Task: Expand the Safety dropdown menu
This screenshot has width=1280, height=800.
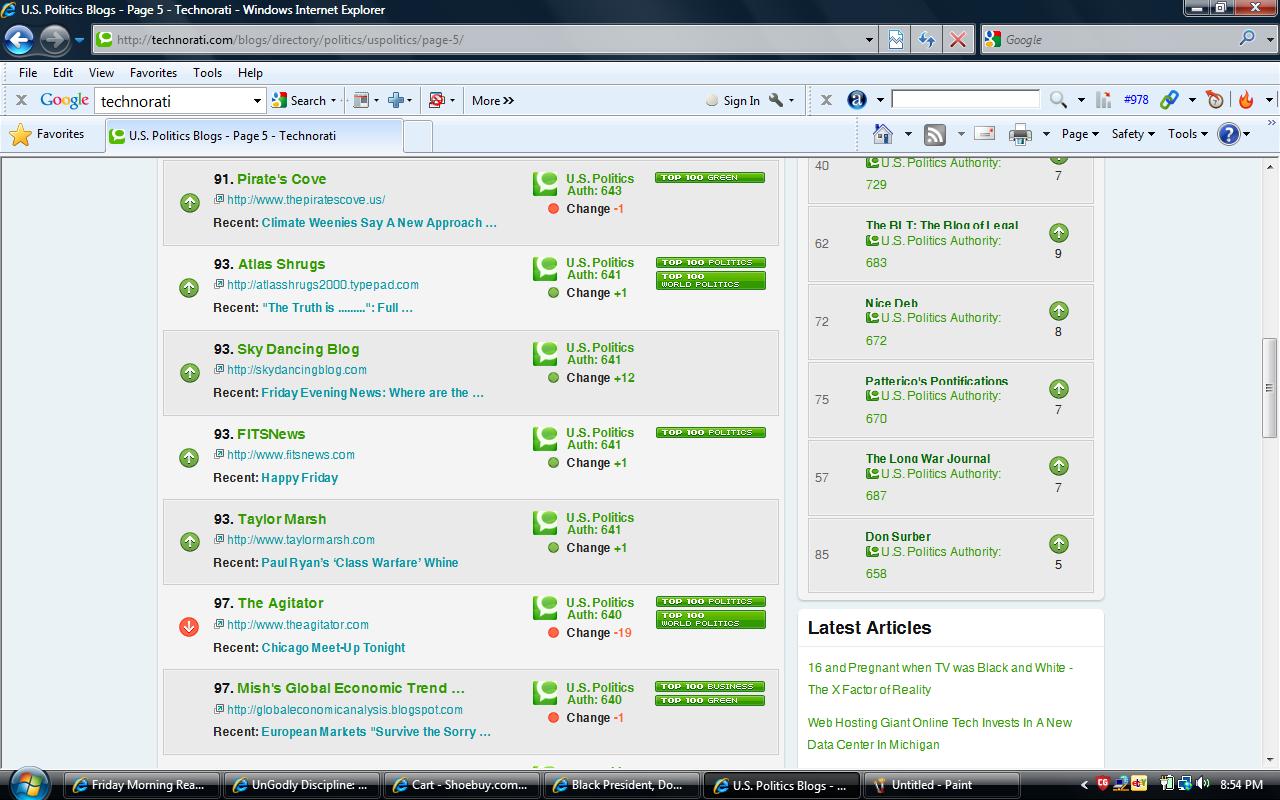Action: point(1133,134)
